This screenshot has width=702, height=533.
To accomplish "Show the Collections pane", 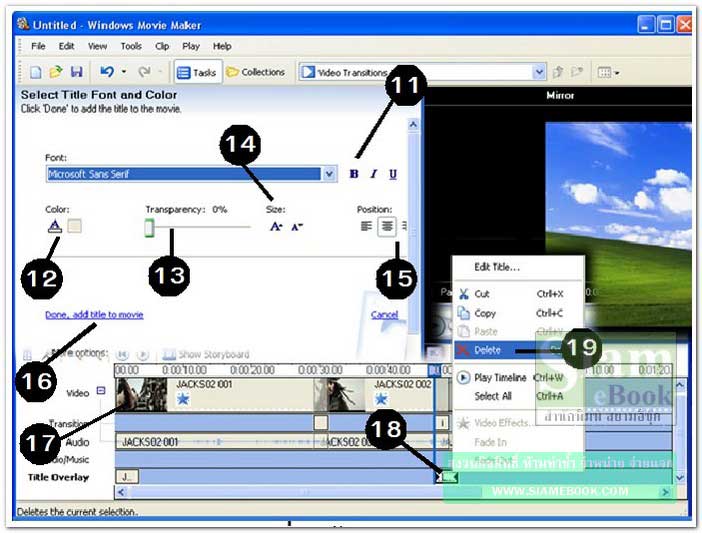I will (256, 72).
